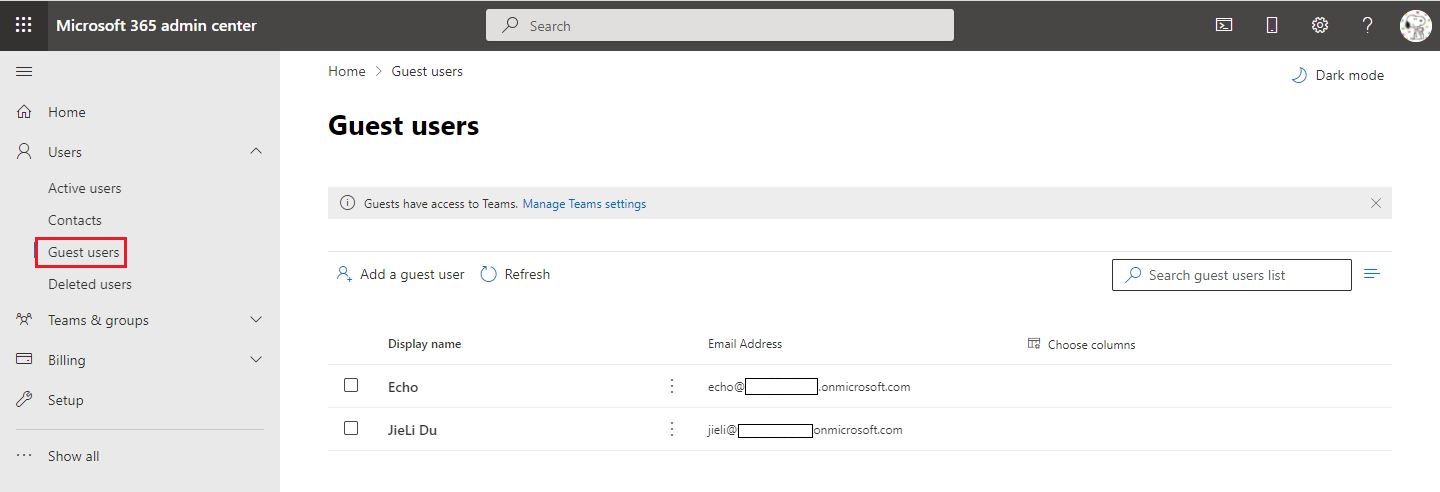Image resolution: width=1440 pixels, height=492 pixels.
Task: Click the Refresh label
Action: [x=527, y=274]
